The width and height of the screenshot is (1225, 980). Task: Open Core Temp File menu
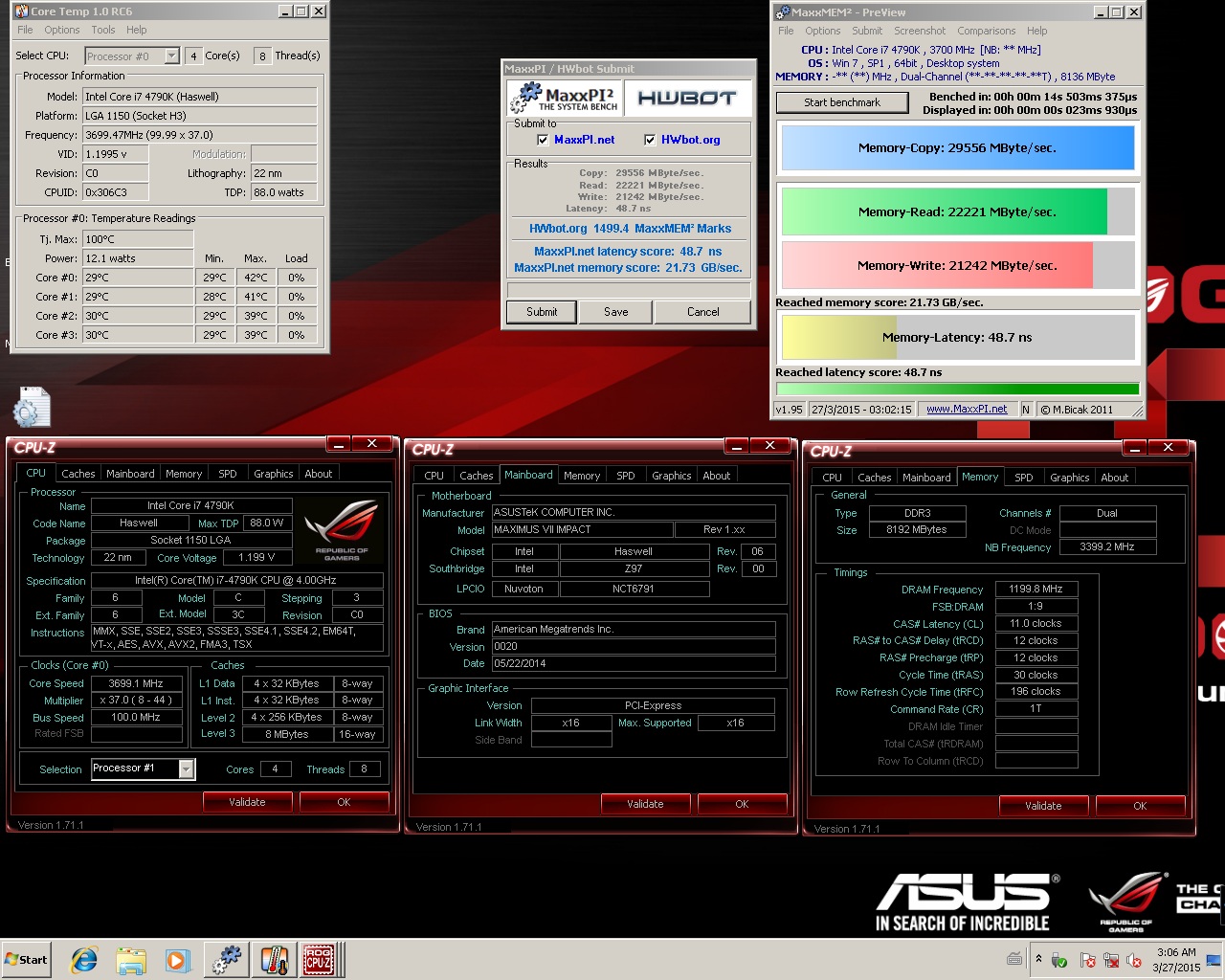(x=25, y=30)
